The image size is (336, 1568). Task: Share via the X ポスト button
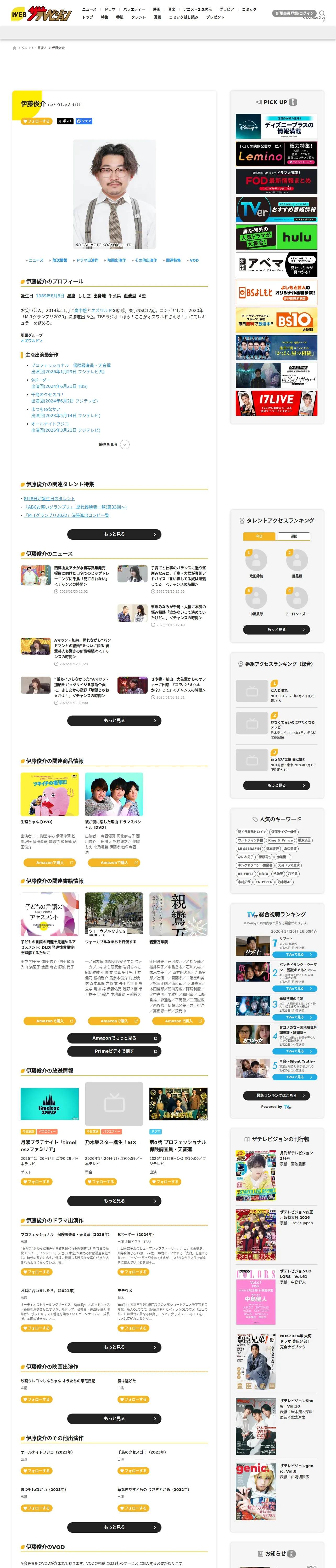coord(65,121)
